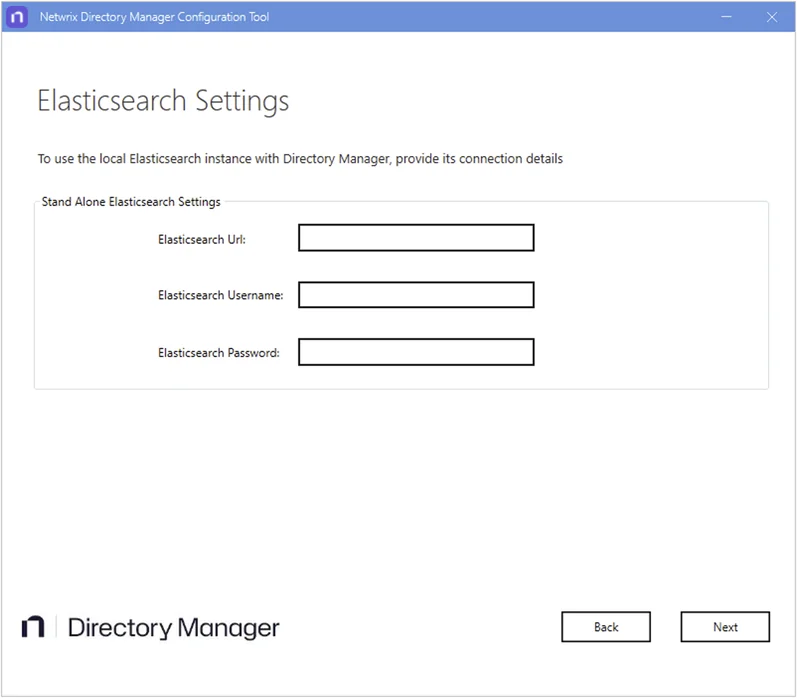Minimize the Configuration Tool window

[726, 17]
